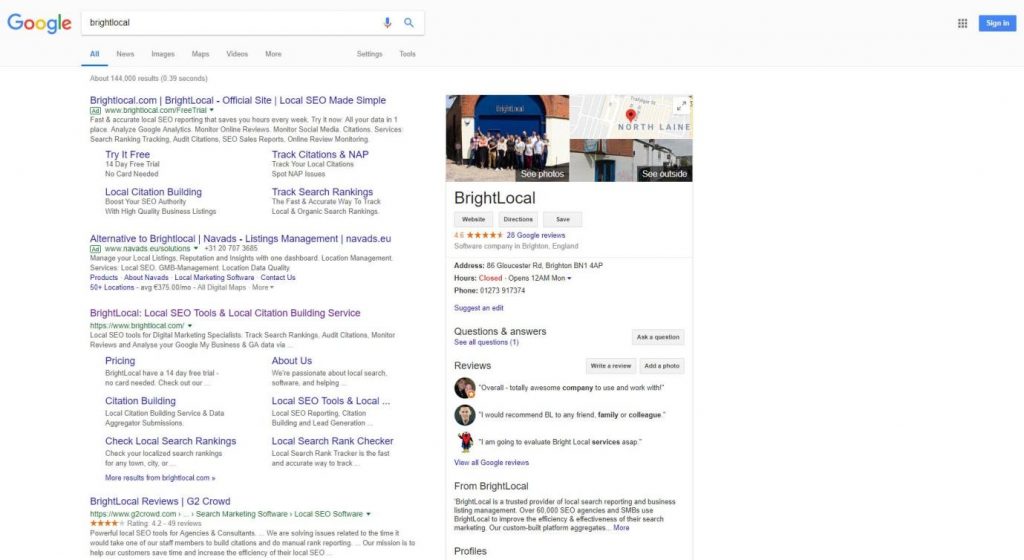Open Local Search Rank Checker sitelink
The height and width of the screenshot is (560, 1024).
[332, 441]
